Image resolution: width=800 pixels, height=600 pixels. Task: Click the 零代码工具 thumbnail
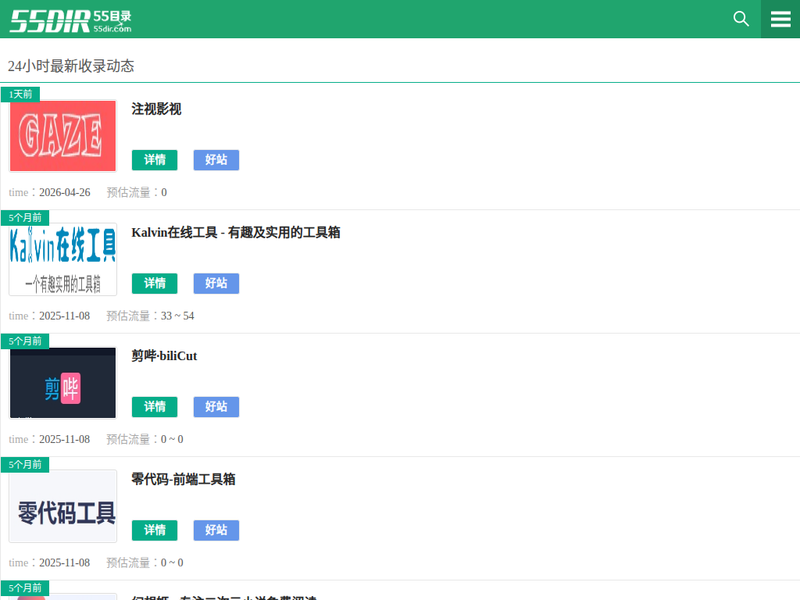[x=63, y=506]
